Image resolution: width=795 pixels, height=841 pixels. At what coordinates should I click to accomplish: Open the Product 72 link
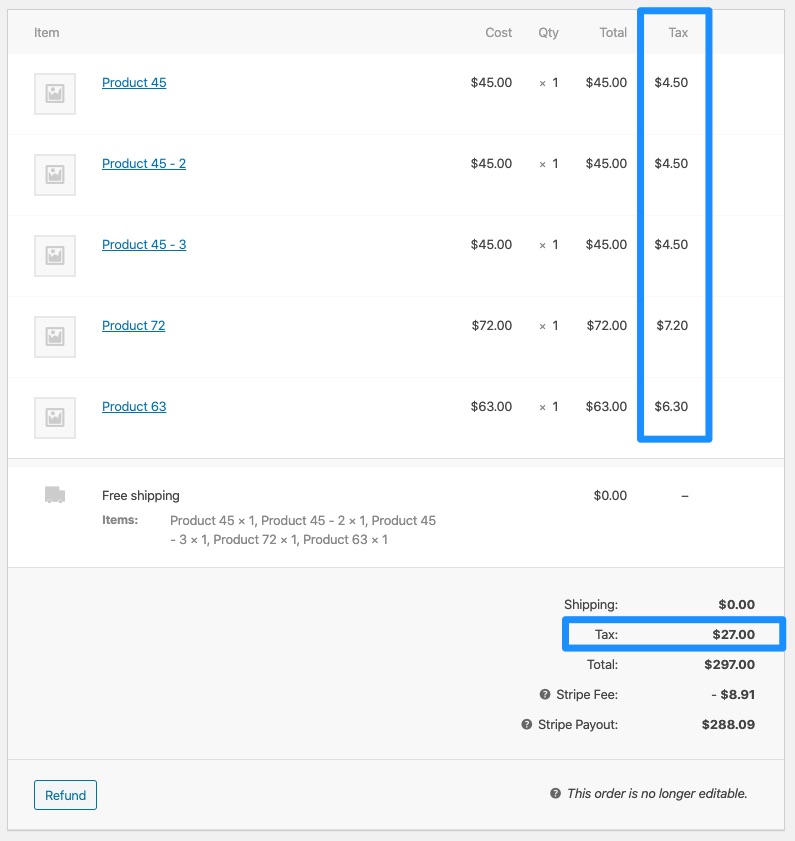point(134,325)
